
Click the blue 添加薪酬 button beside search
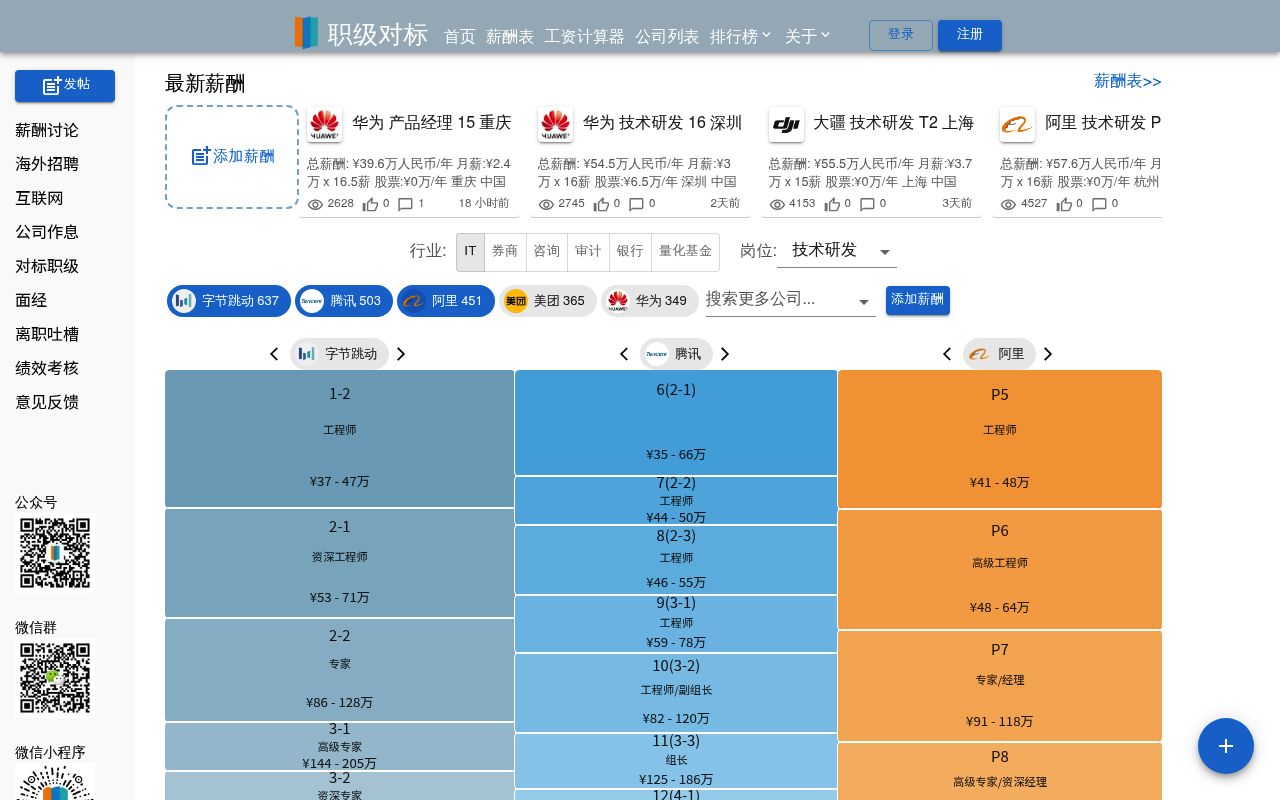pyautogui.click(x=918, y=300)
